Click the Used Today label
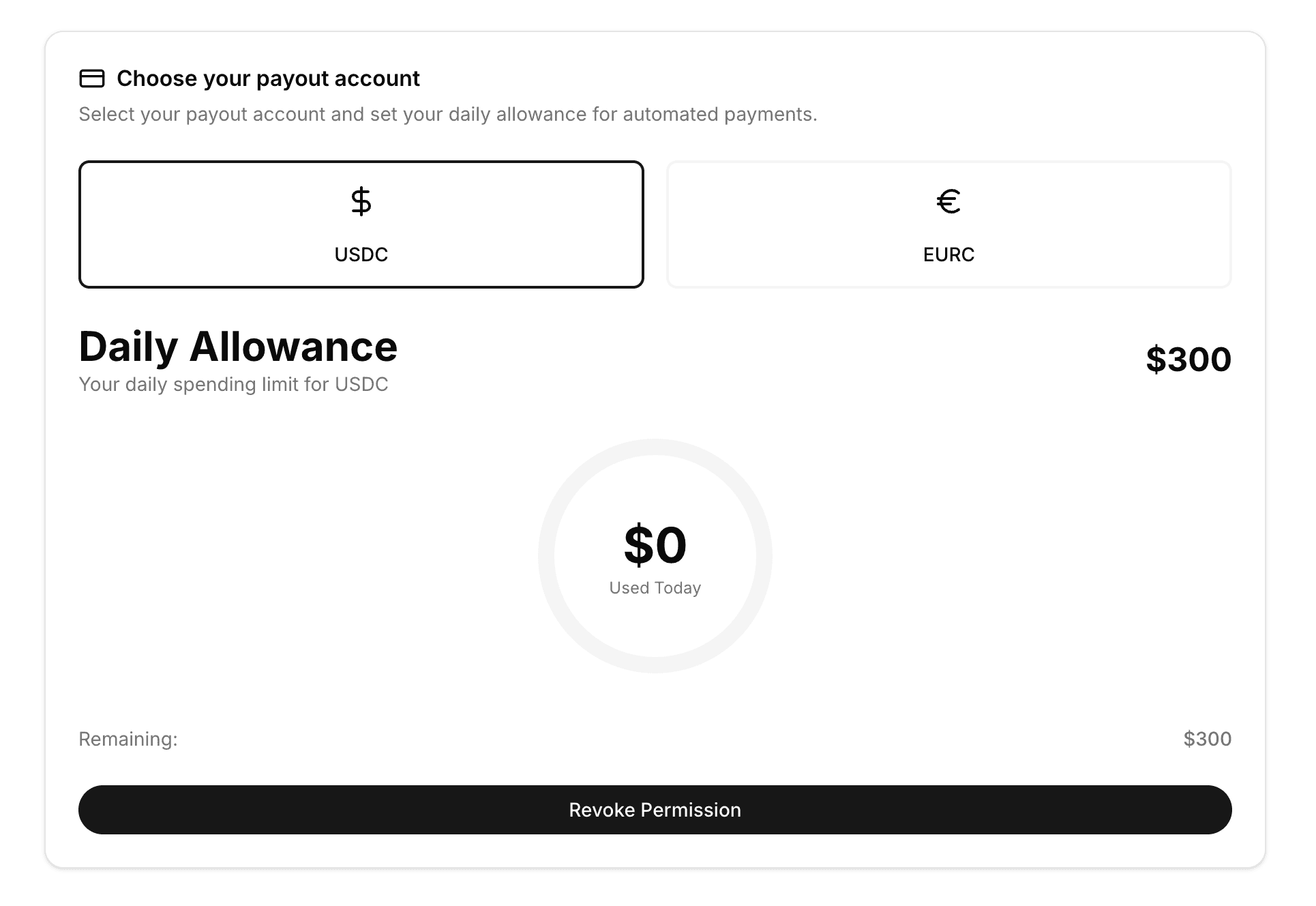1316x906 pixels. (x=655, y=588)
